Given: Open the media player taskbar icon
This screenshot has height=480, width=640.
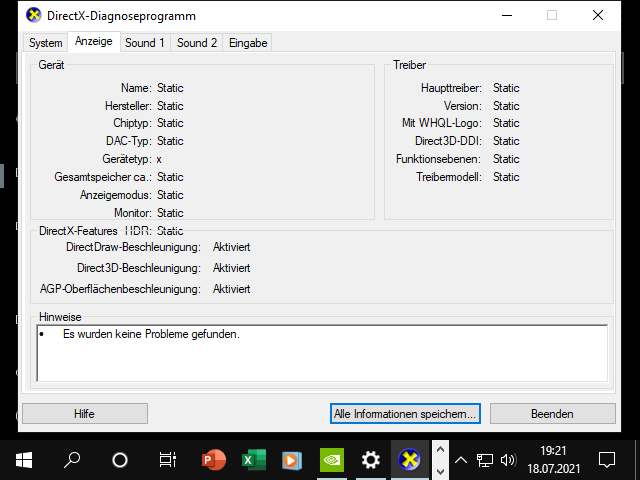Looking at the screenshot, I should click(x=291, y=460).
